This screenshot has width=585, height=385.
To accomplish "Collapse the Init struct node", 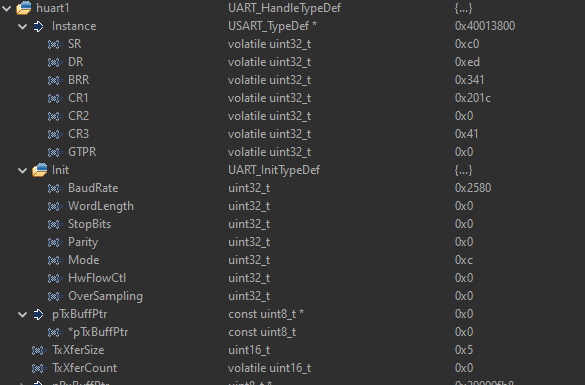I will 22,170.
